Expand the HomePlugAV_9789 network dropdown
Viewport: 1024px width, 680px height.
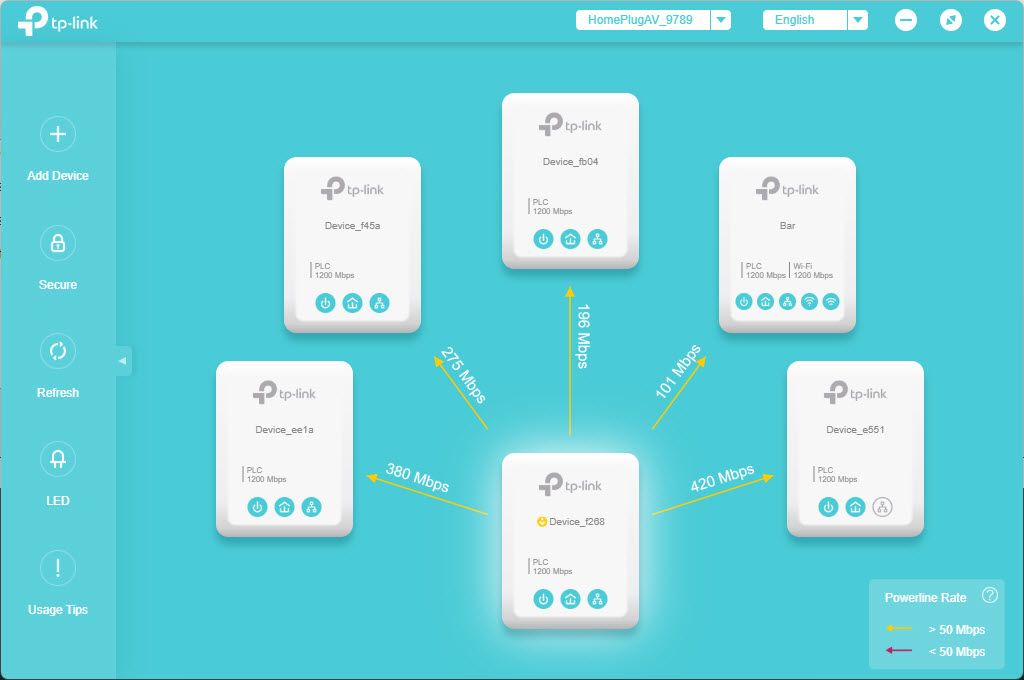(x=721, y=20)
